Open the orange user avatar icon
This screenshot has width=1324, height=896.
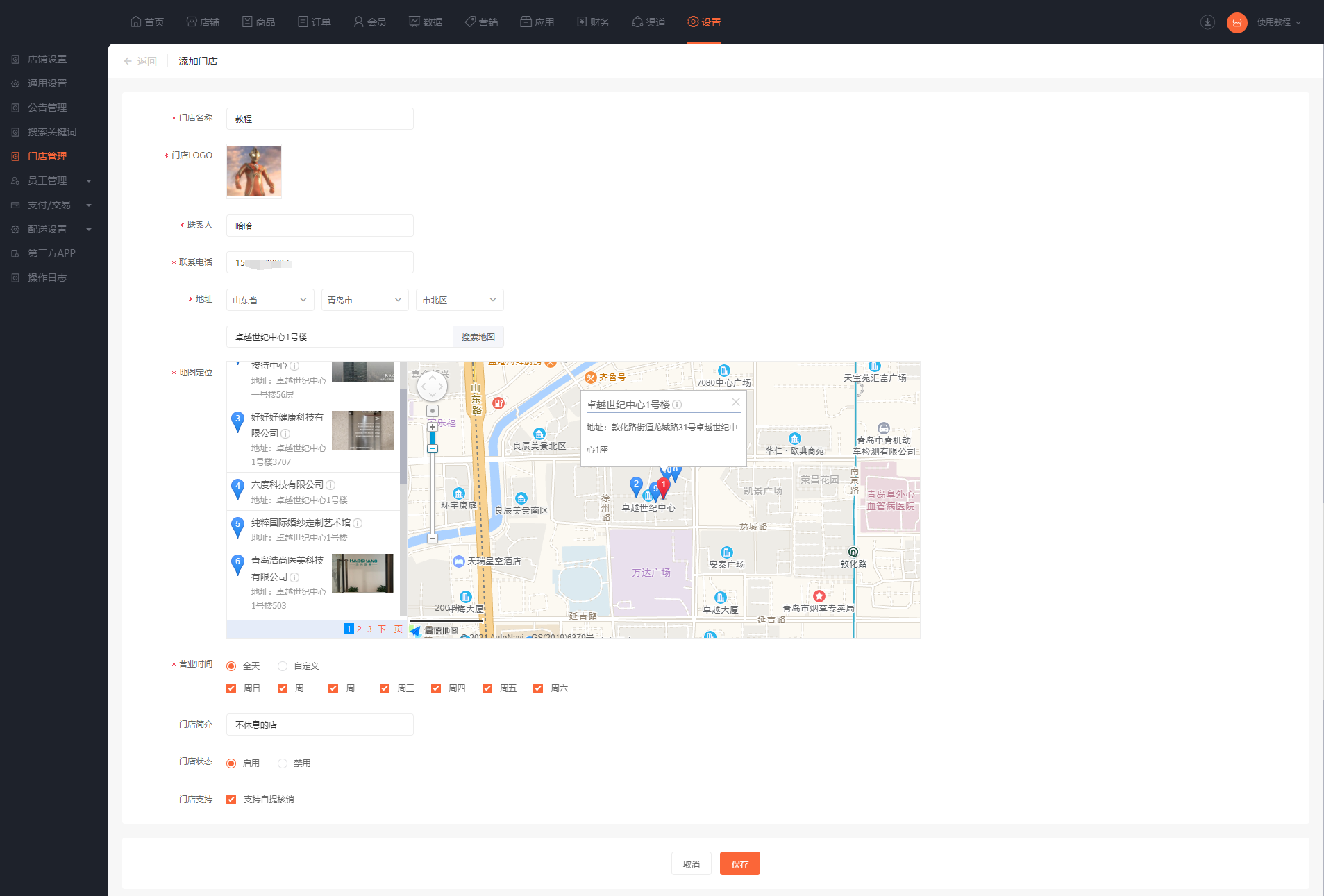tap(1237, 22)
